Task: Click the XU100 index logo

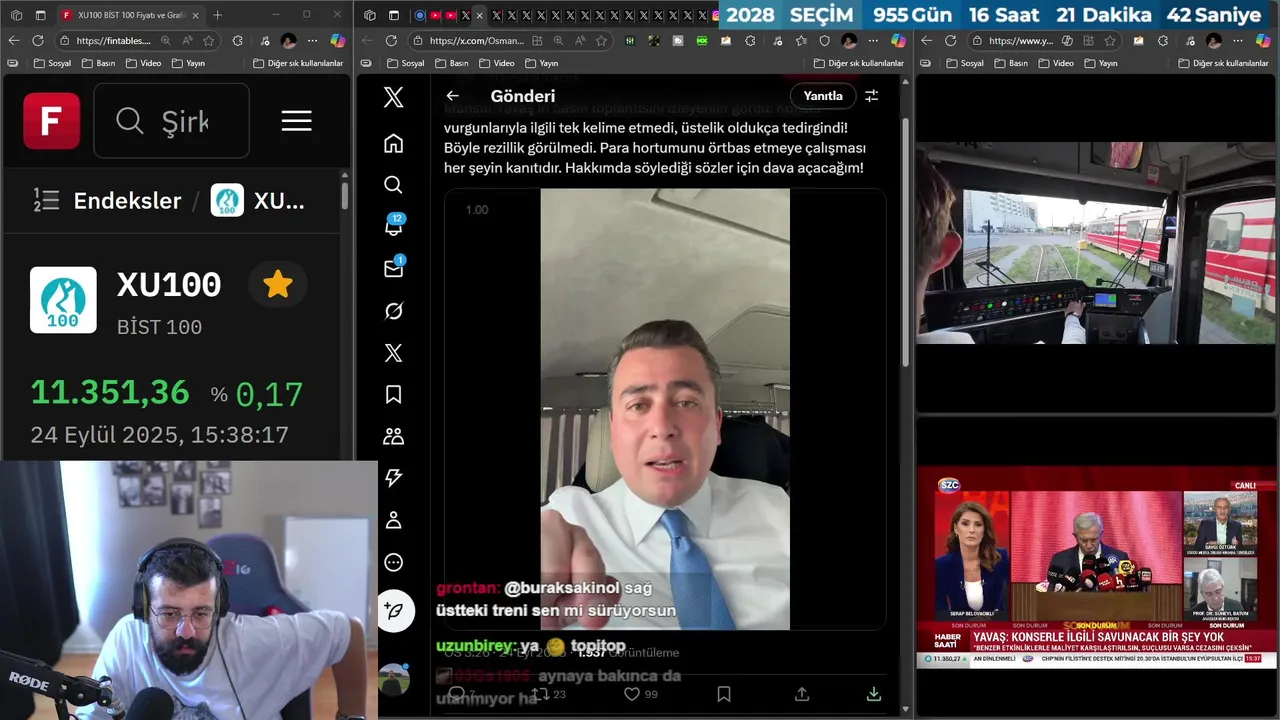Action: pyautogui.click(x=63, y=299)
